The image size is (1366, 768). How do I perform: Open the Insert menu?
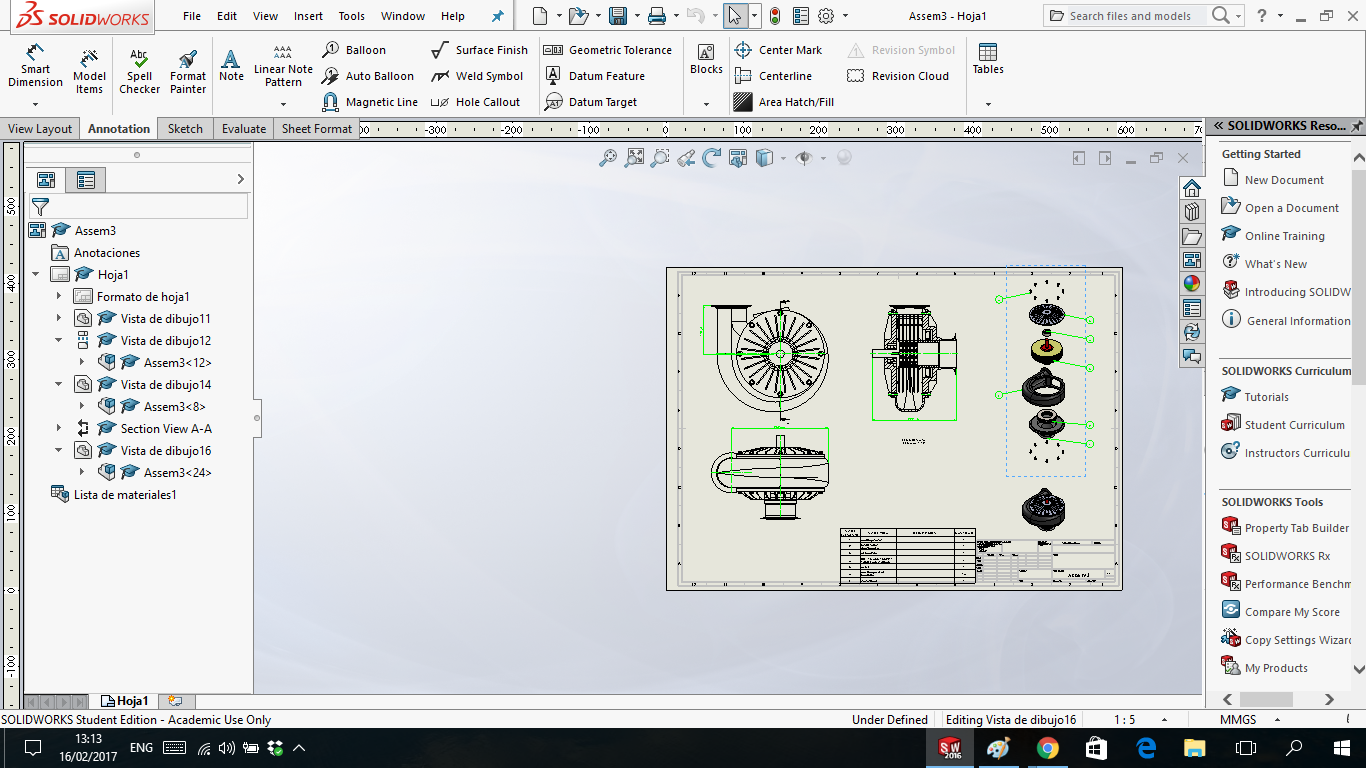pyautogui.click(x=308, y=15)
